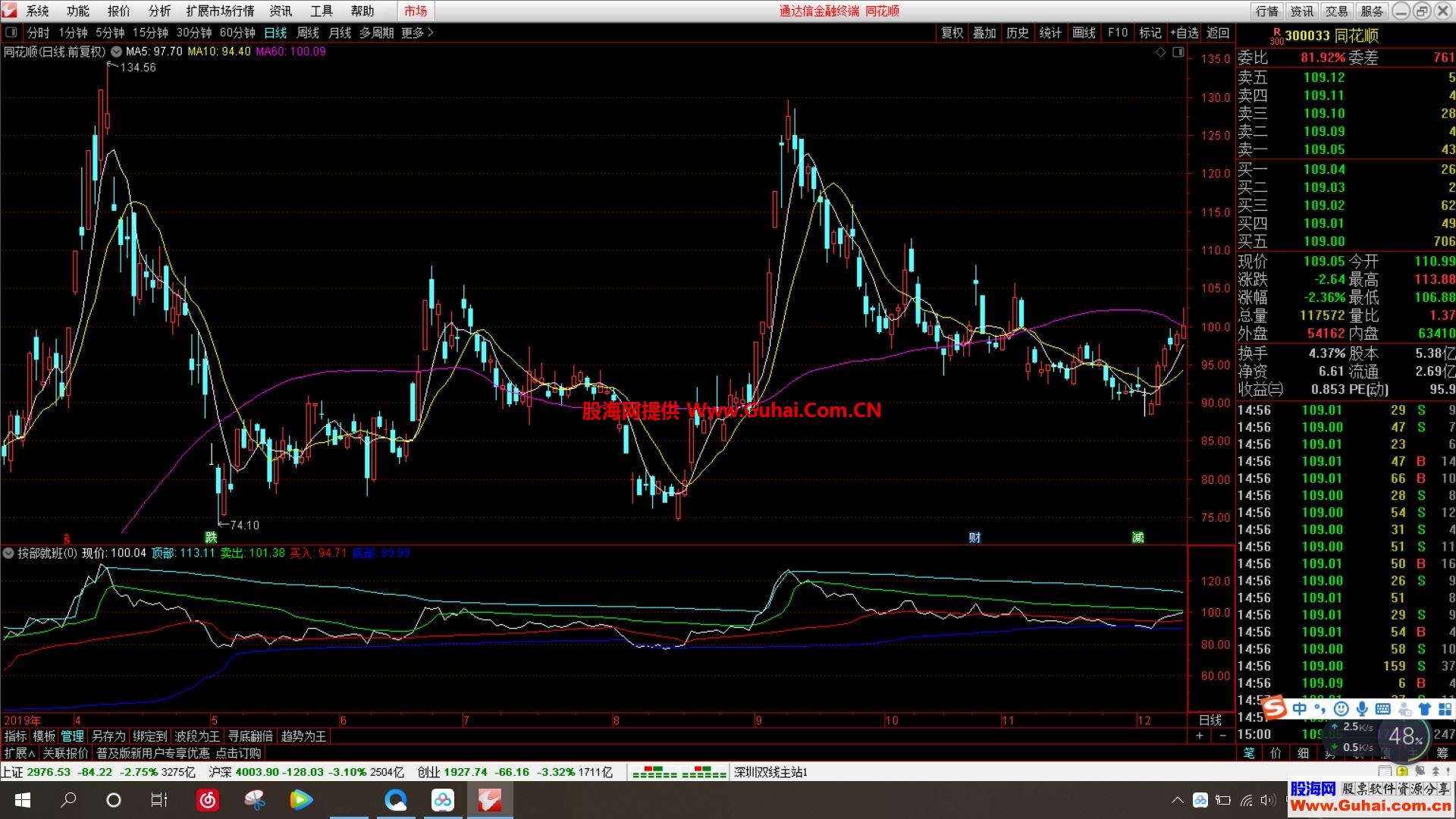The image size is (1456, 819).
Task: Select the 周线 weekly period
Action: click(307, 33)
